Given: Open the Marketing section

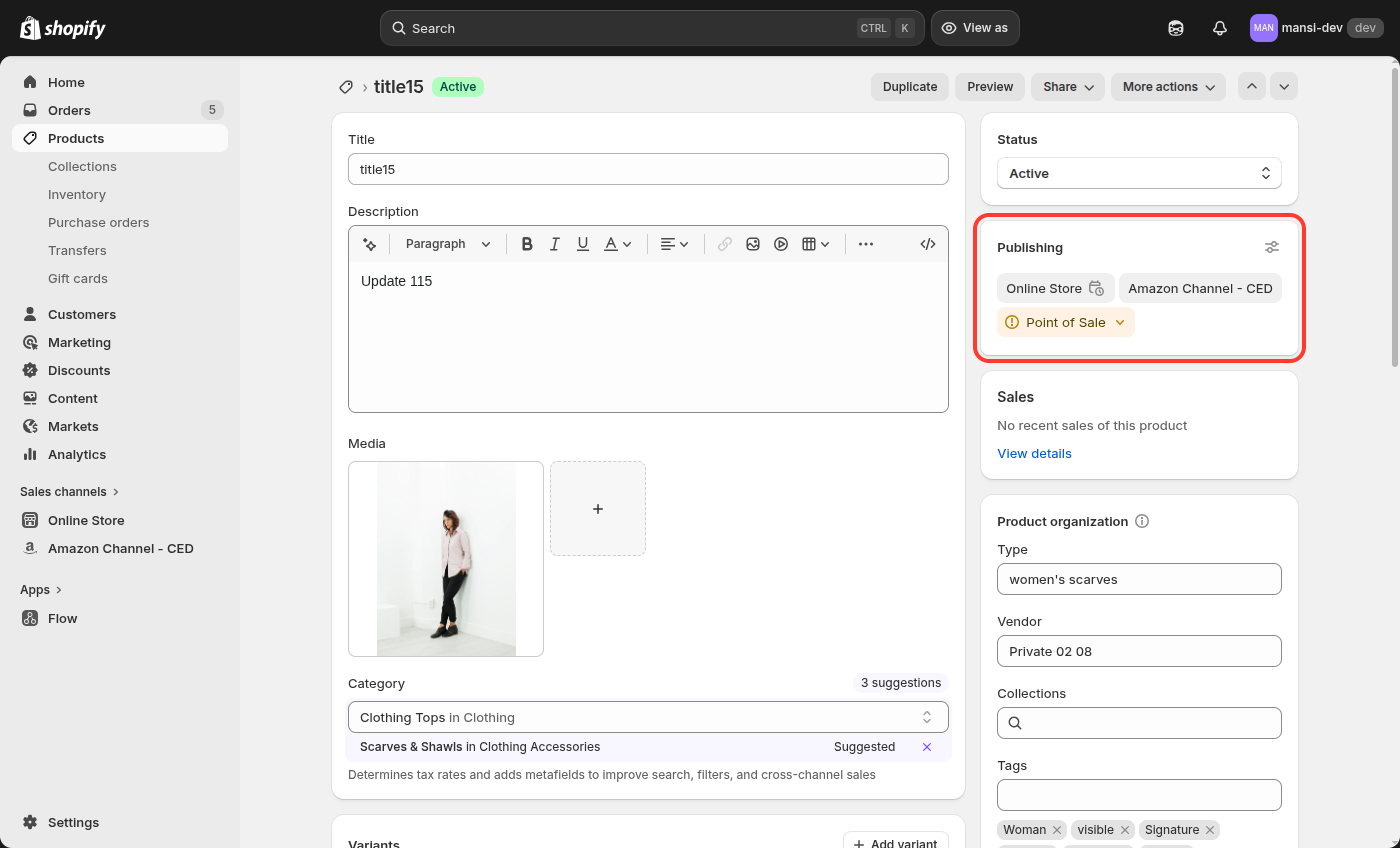Looking at the screenshot, I should 120,342.
